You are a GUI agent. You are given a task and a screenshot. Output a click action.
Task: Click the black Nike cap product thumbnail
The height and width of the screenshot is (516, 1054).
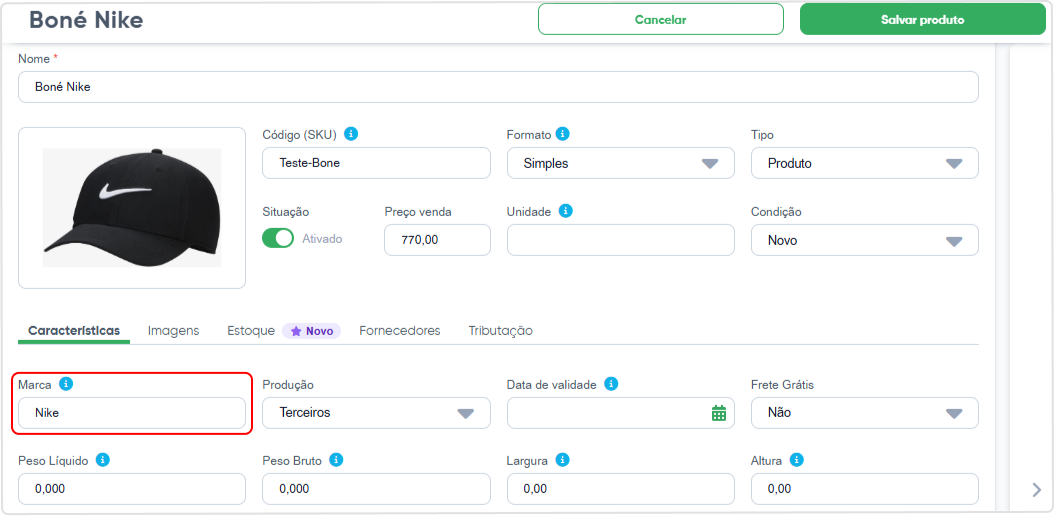[x=132, y=208]
